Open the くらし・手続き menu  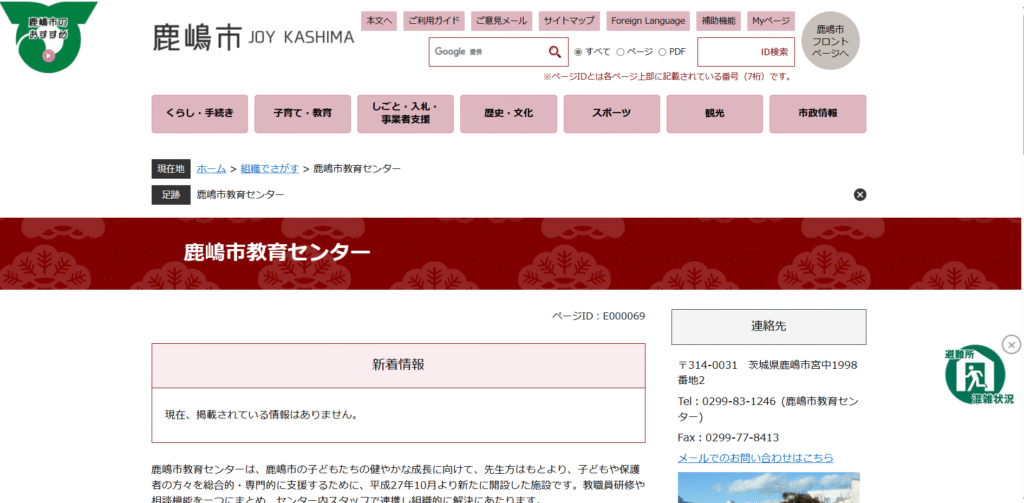click(x=199, y=114)
